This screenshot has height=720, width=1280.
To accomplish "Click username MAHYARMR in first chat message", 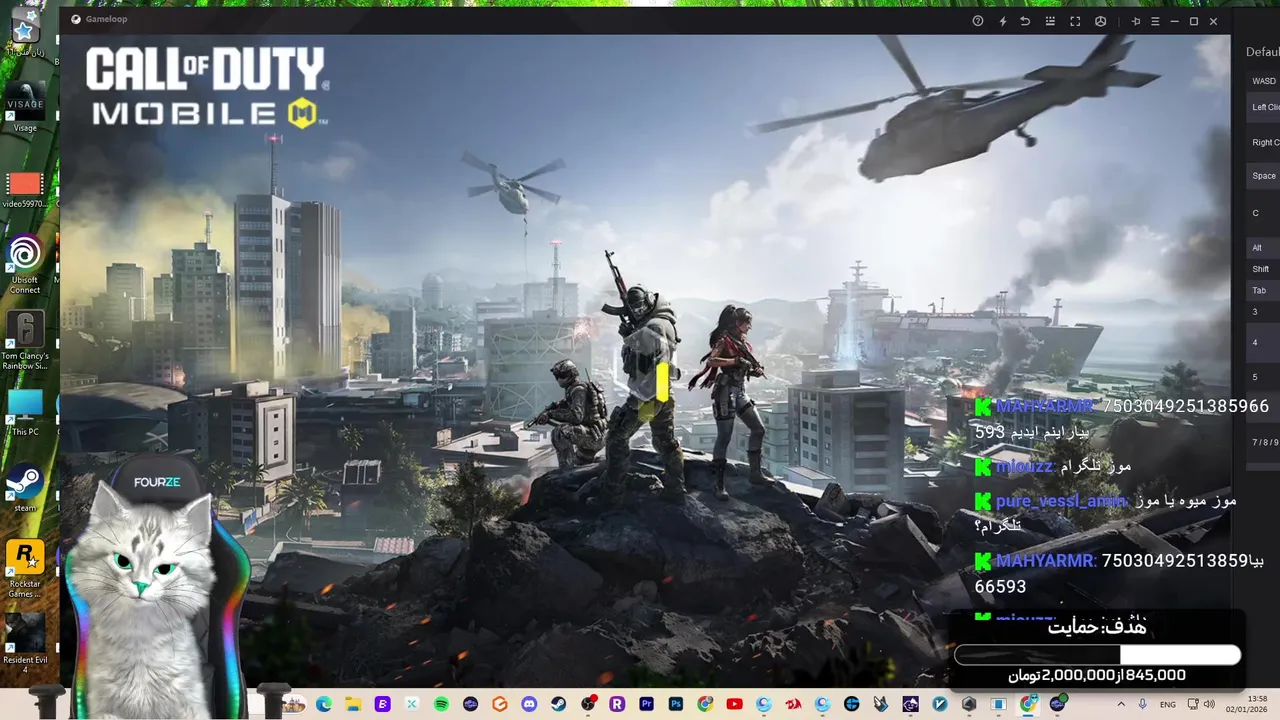I will point(1045,407).
